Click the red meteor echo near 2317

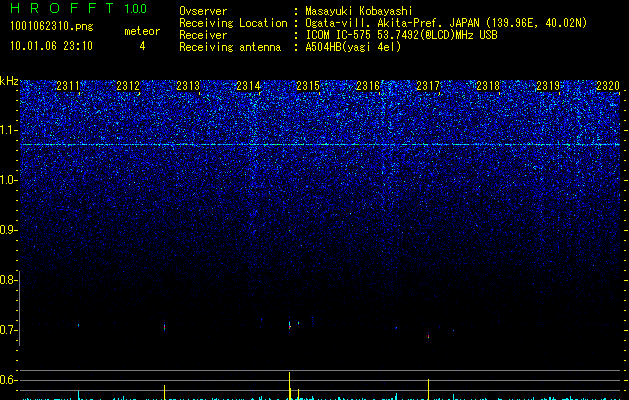pos(428,336)
